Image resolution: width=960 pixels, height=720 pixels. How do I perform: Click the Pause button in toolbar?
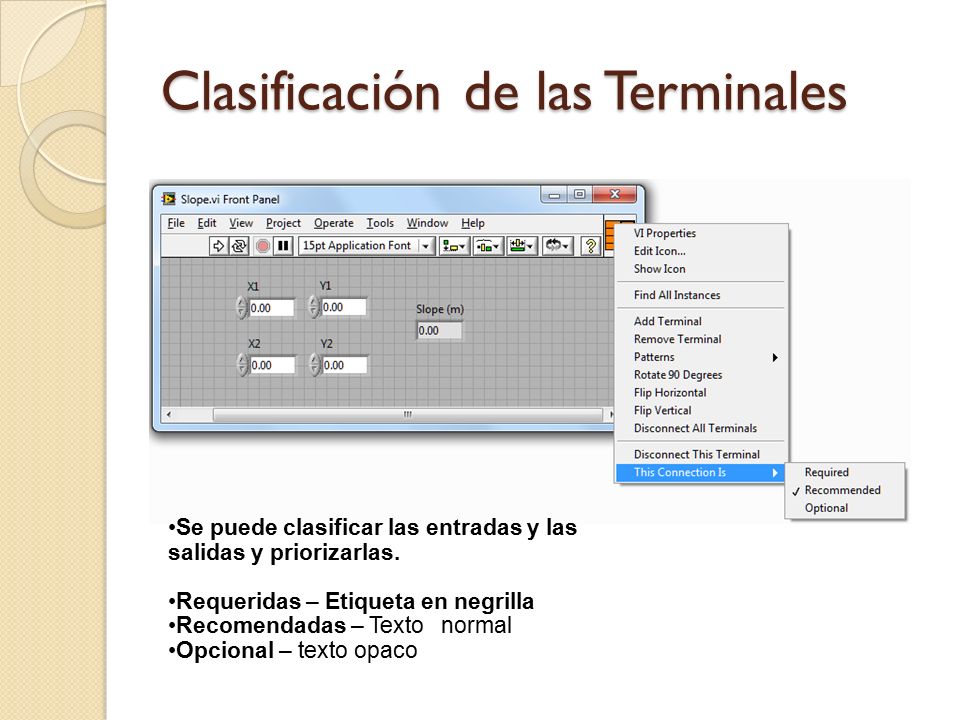283,246
